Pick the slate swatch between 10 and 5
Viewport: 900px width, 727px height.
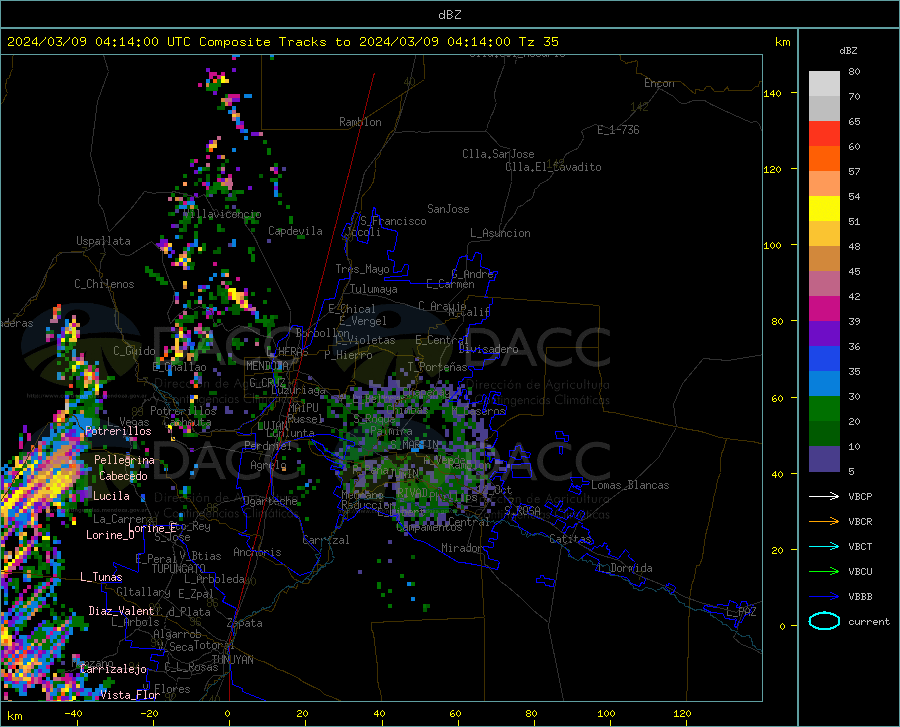(x=824, y=459)
